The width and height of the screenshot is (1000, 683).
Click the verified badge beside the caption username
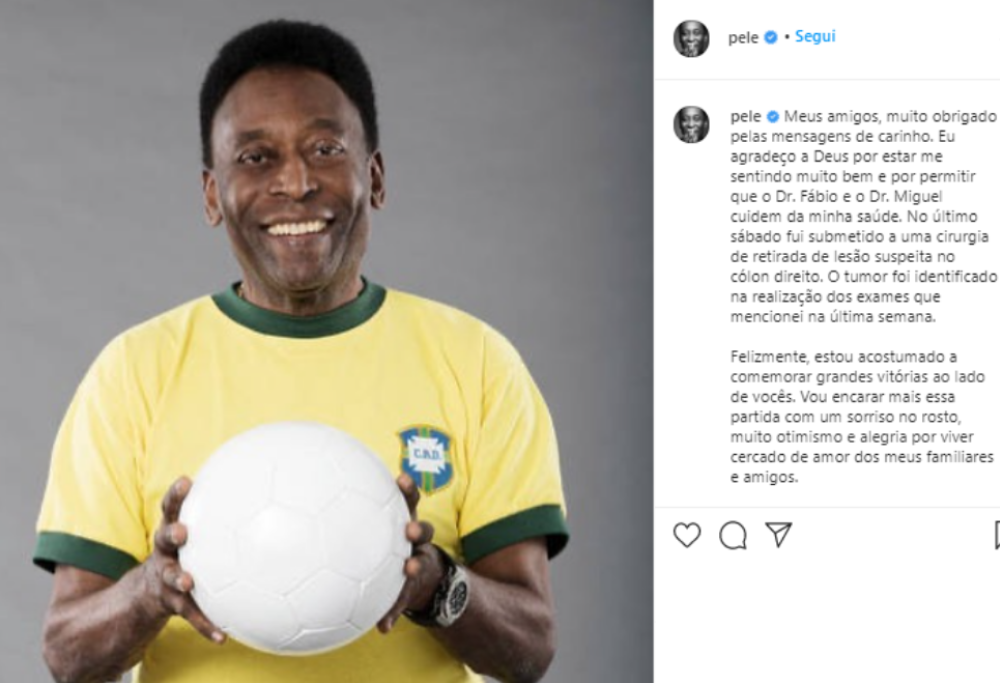772,117
